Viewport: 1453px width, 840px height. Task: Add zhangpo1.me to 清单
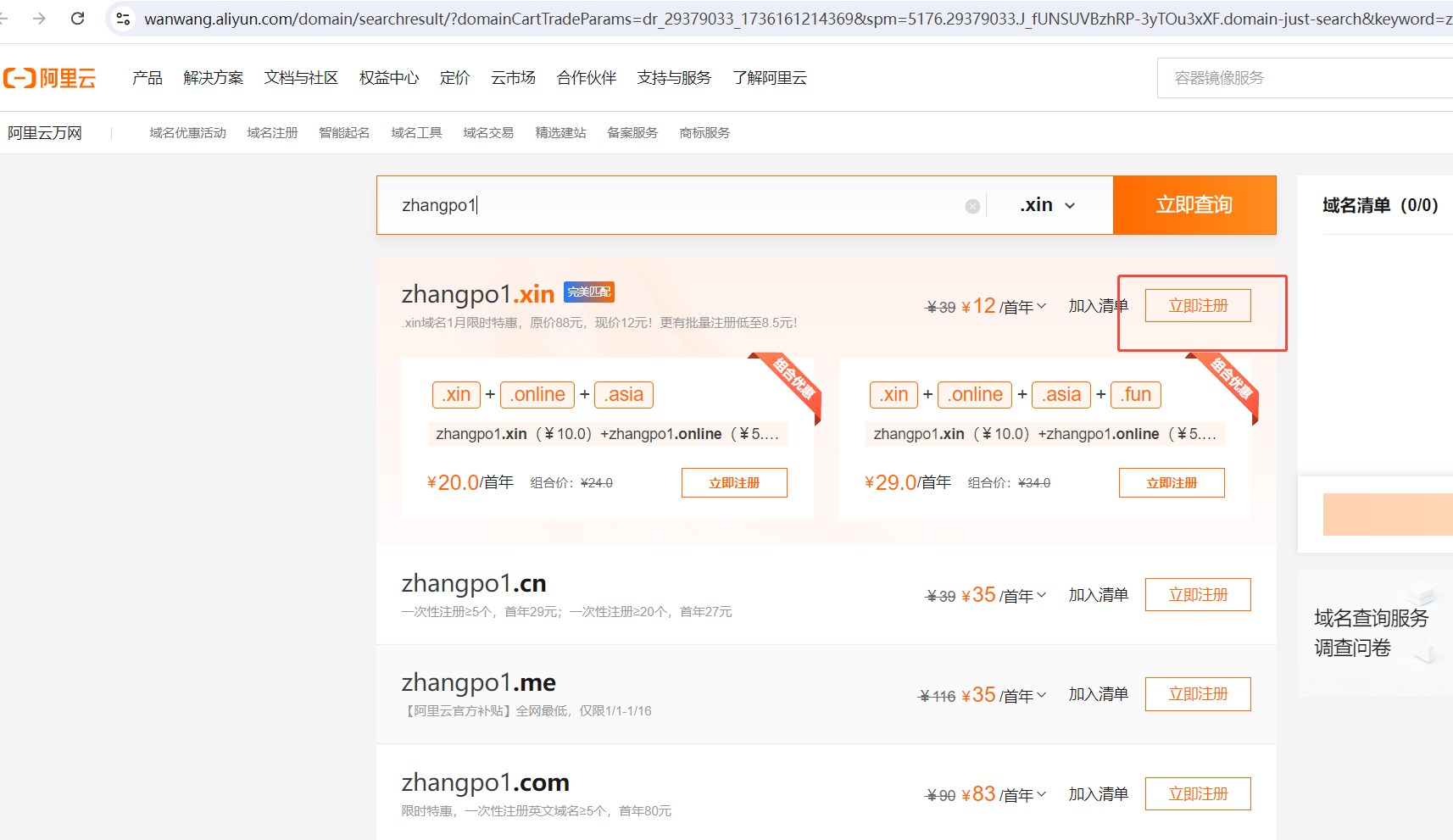tap(1099, 694)
